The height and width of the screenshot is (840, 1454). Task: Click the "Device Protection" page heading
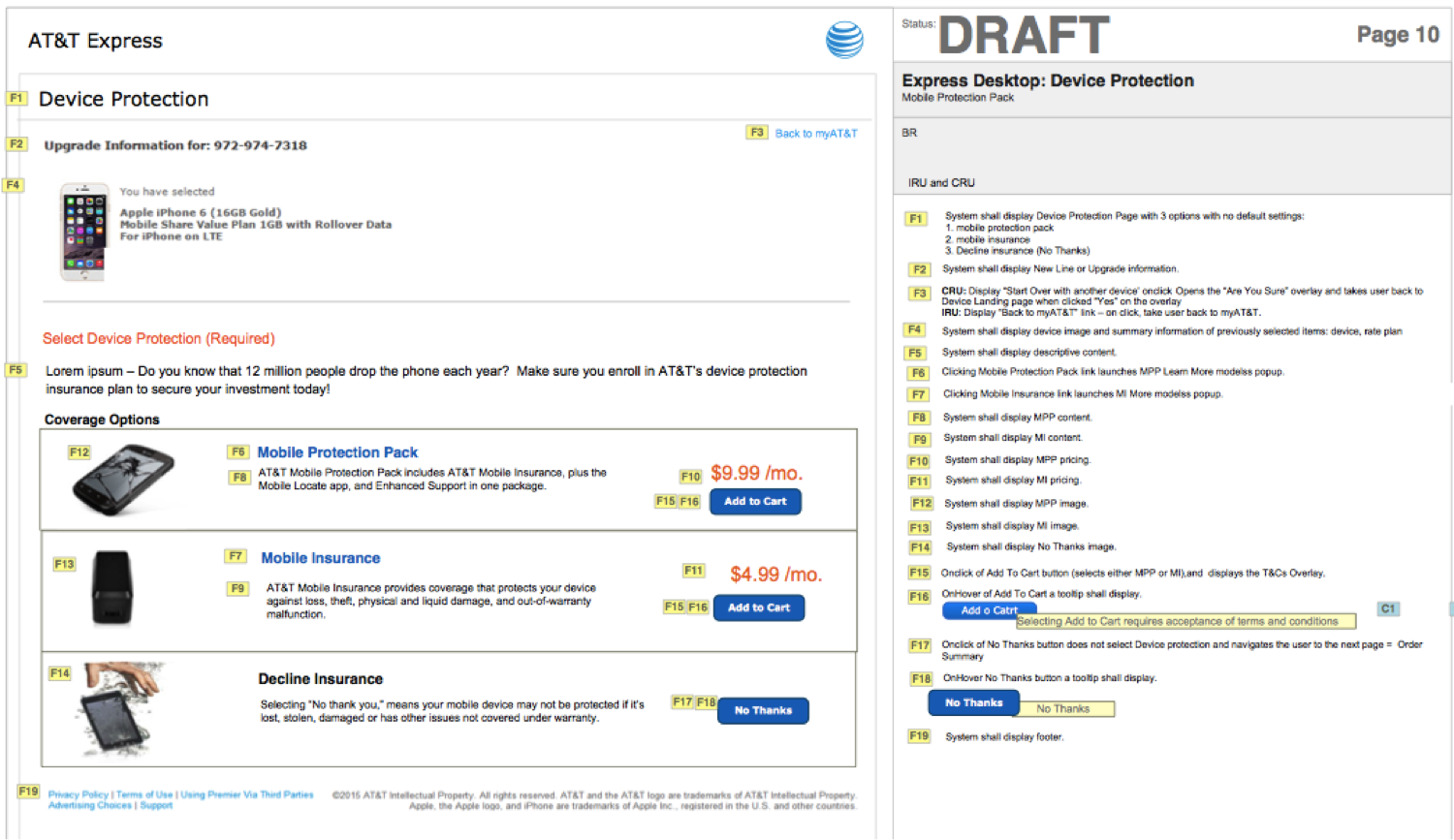(x=123, y=99)
